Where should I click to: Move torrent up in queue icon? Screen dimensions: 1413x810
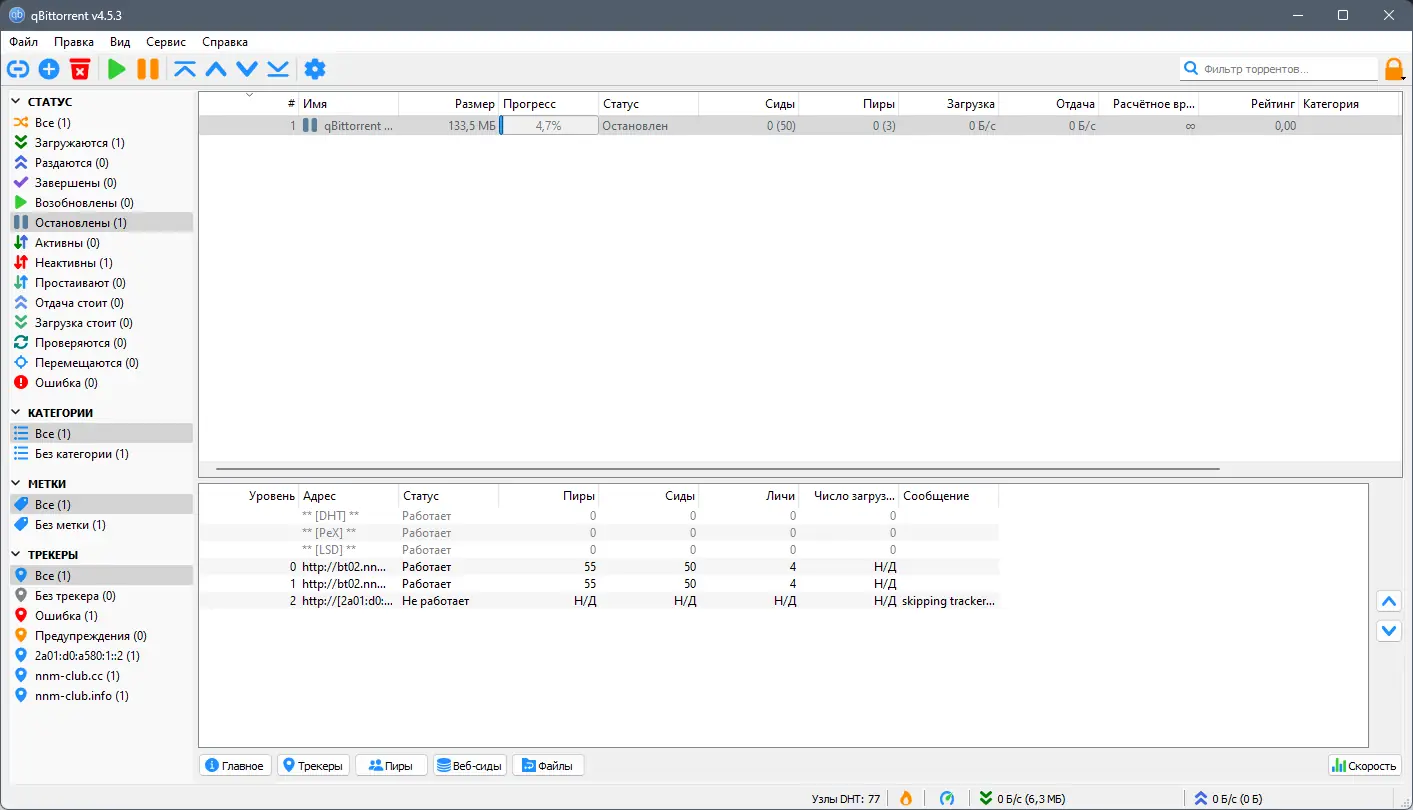[216, 69]
